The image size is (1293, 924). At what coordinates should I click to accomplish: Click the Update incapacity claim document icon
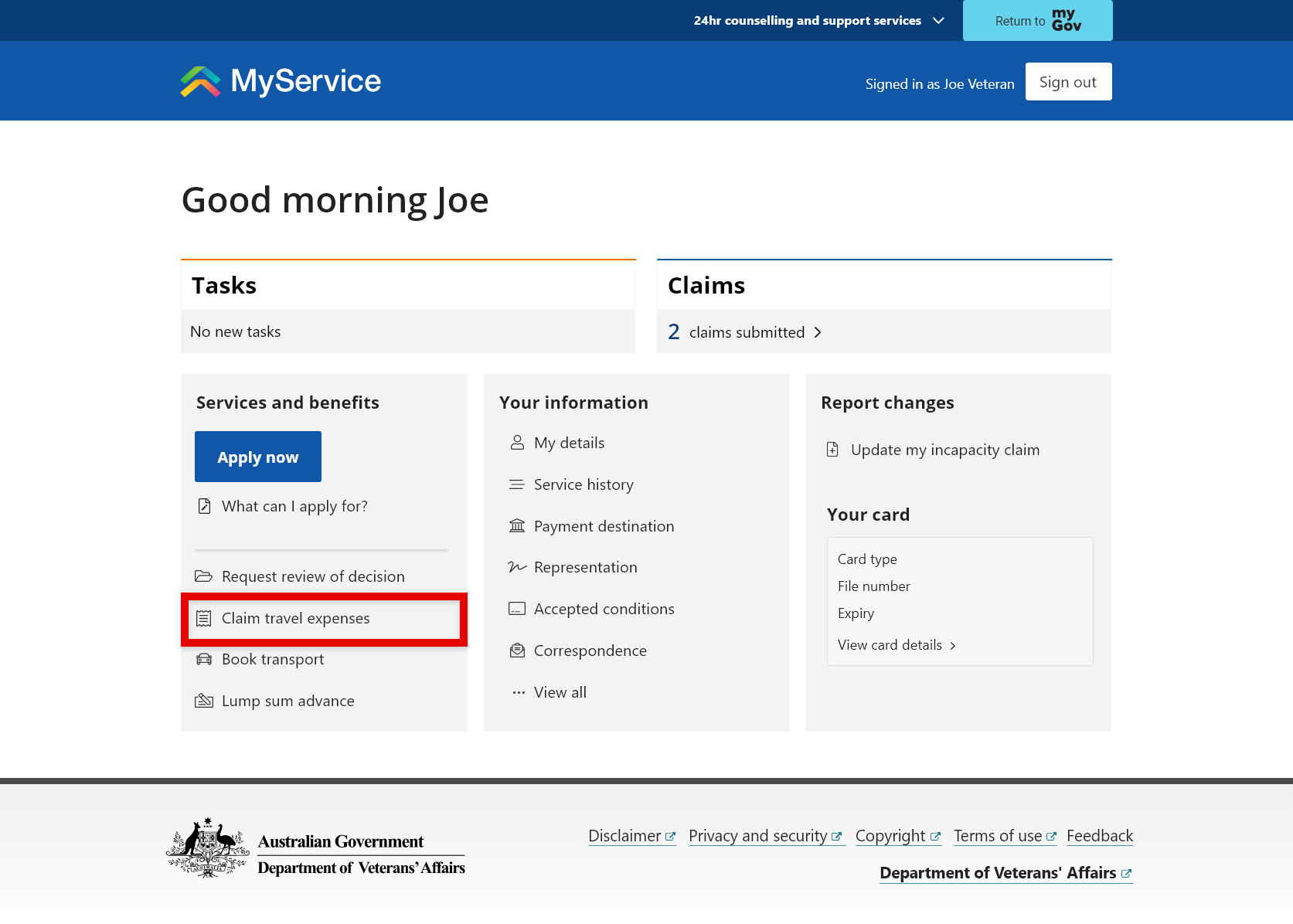(832, 449)
